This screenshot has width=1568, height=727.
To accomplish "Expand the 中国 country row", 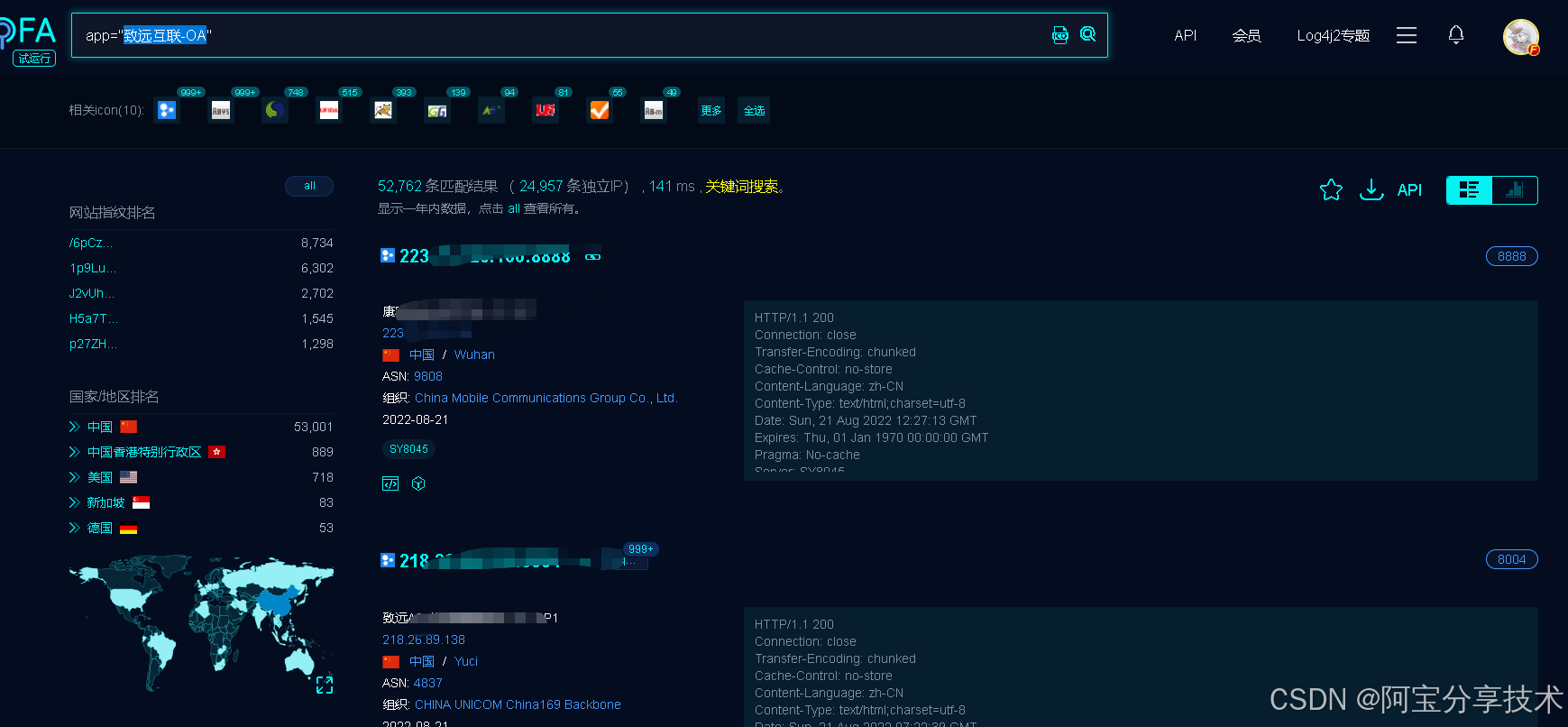I will [75, 427].
